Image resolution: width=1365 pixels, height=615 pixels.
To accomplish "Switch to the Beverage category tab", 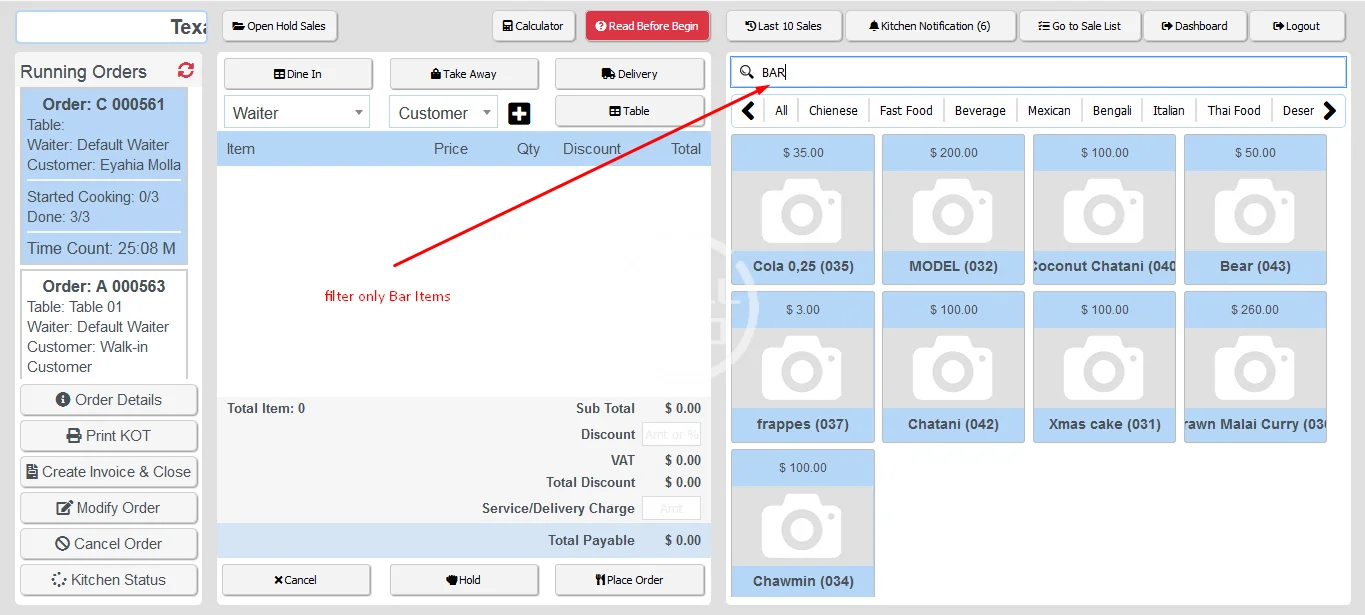I will pos(980,111).
